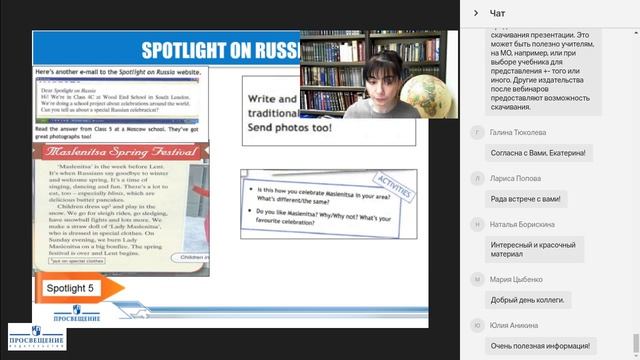Click the 'Send photos too!' text box
This screenshot has width=640, height=360.
point(329,111)
